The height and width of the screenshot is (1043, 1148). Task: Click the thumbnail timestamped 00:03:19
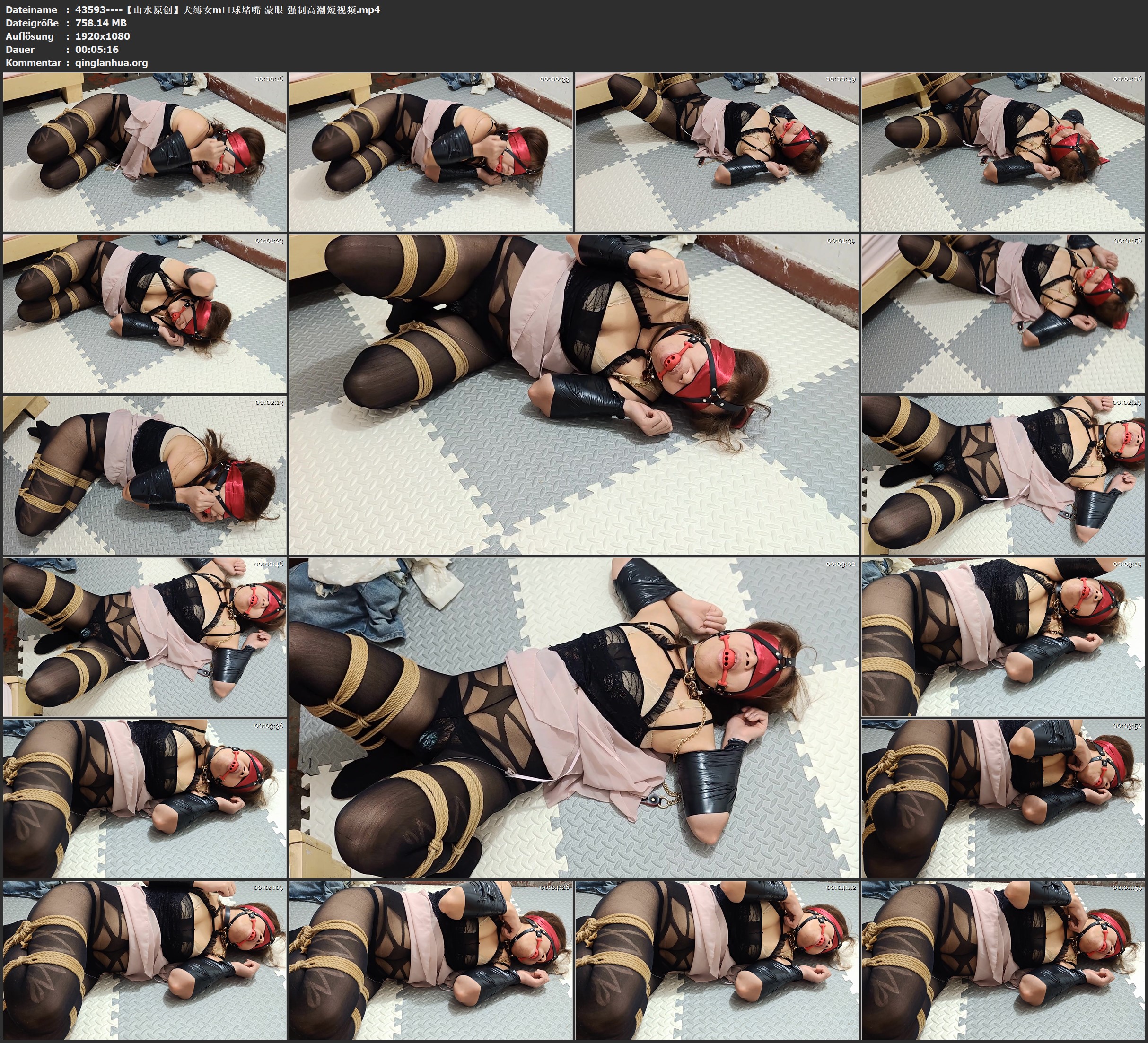1003,636
